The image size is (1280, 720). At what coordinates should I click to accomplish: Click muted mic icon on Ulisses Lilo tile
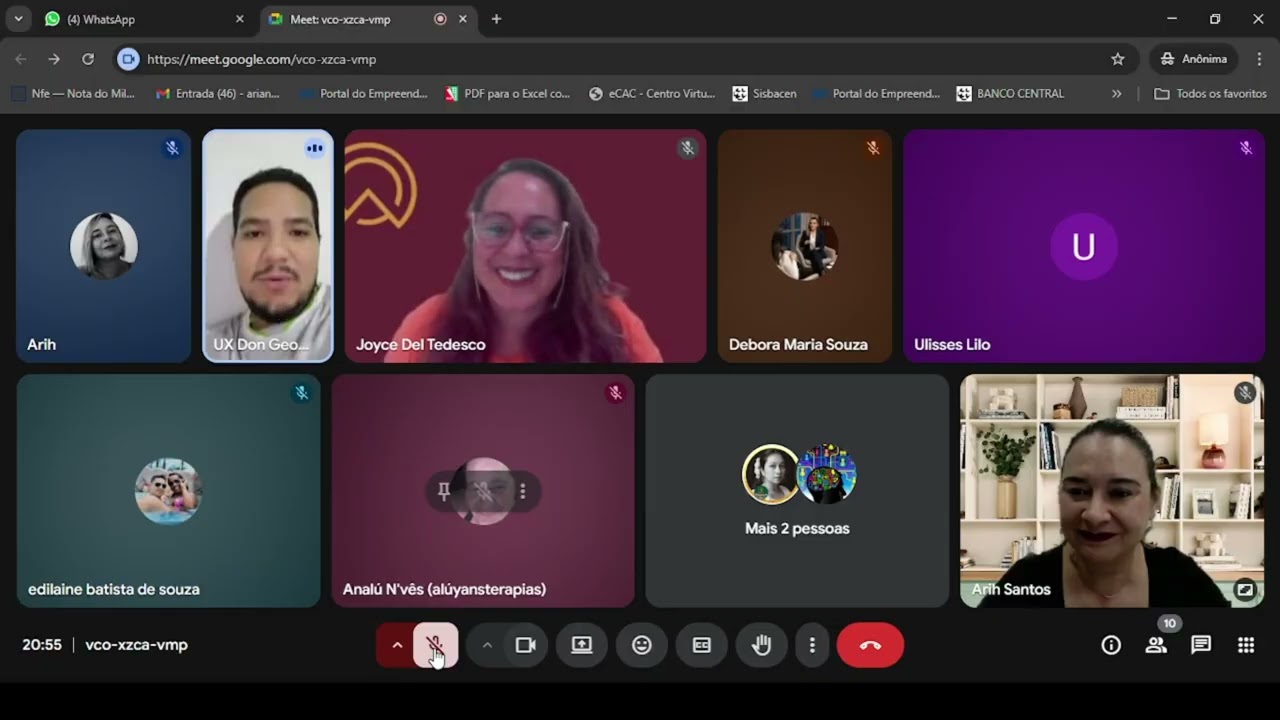click(x=1246, y=148)
